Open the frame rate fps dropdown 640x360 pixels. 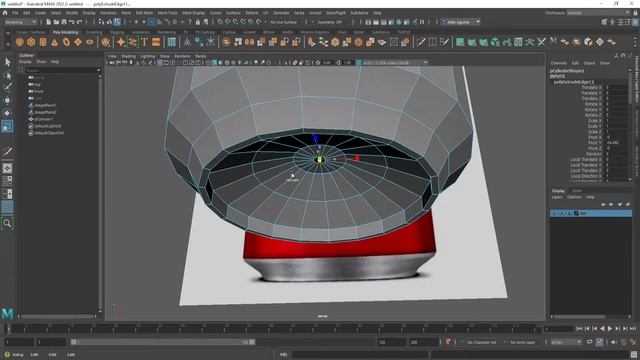coord(567,342)
